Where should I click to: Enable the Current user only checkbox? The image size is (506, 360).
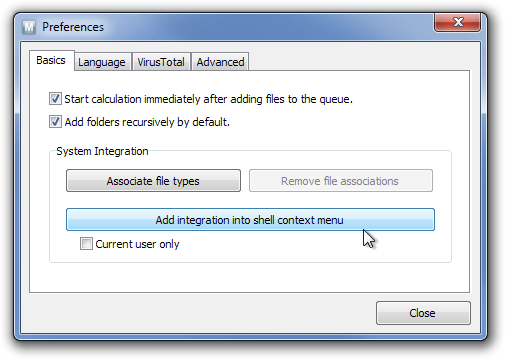86,244
